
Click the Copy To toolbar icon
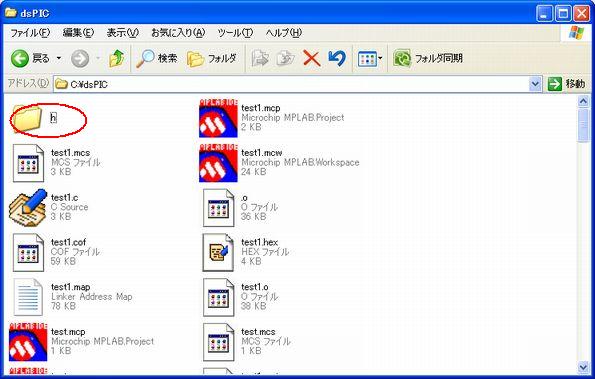(286, 58)
